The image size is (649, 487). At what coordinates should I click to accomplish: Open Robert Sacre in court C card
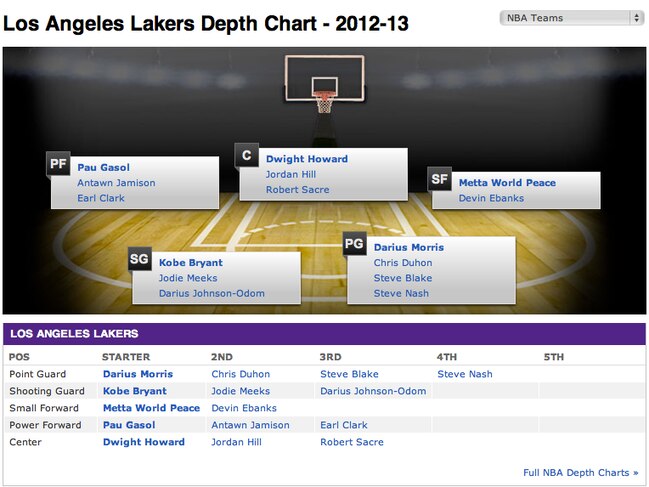[x=298, y=190]
